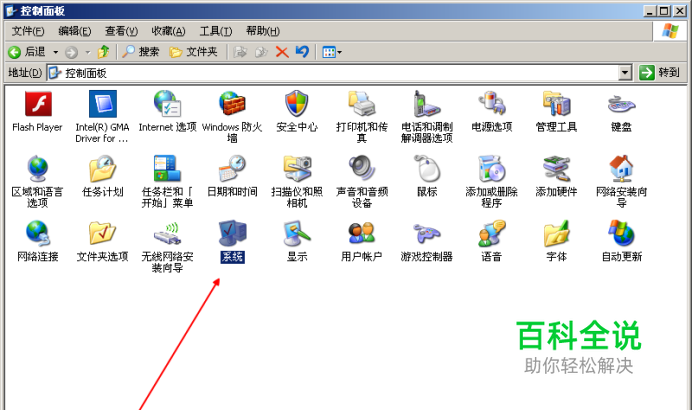Expand the back history dropdown arrow

[56, 52]
